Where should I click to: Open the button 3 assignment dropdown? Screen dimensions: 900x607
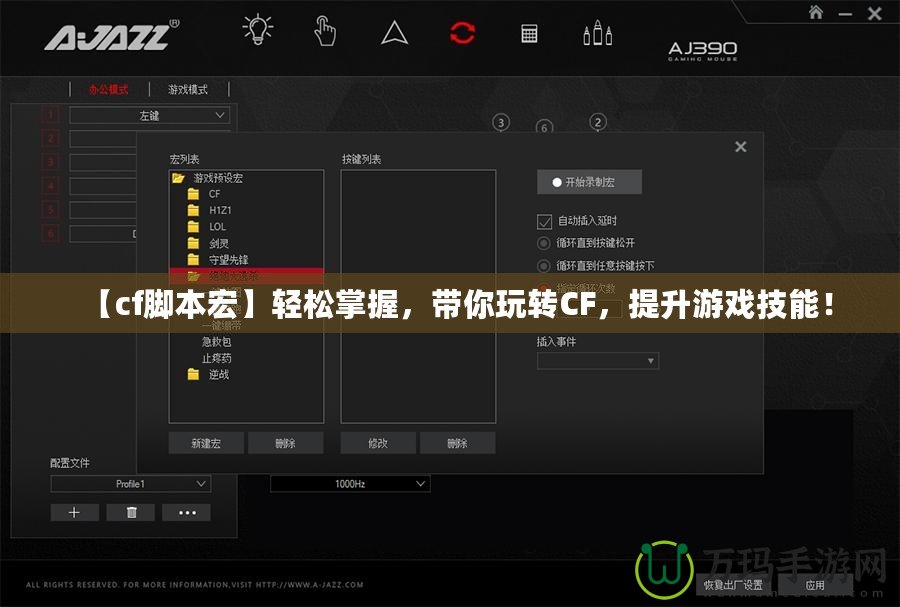[x=103, y=162]
